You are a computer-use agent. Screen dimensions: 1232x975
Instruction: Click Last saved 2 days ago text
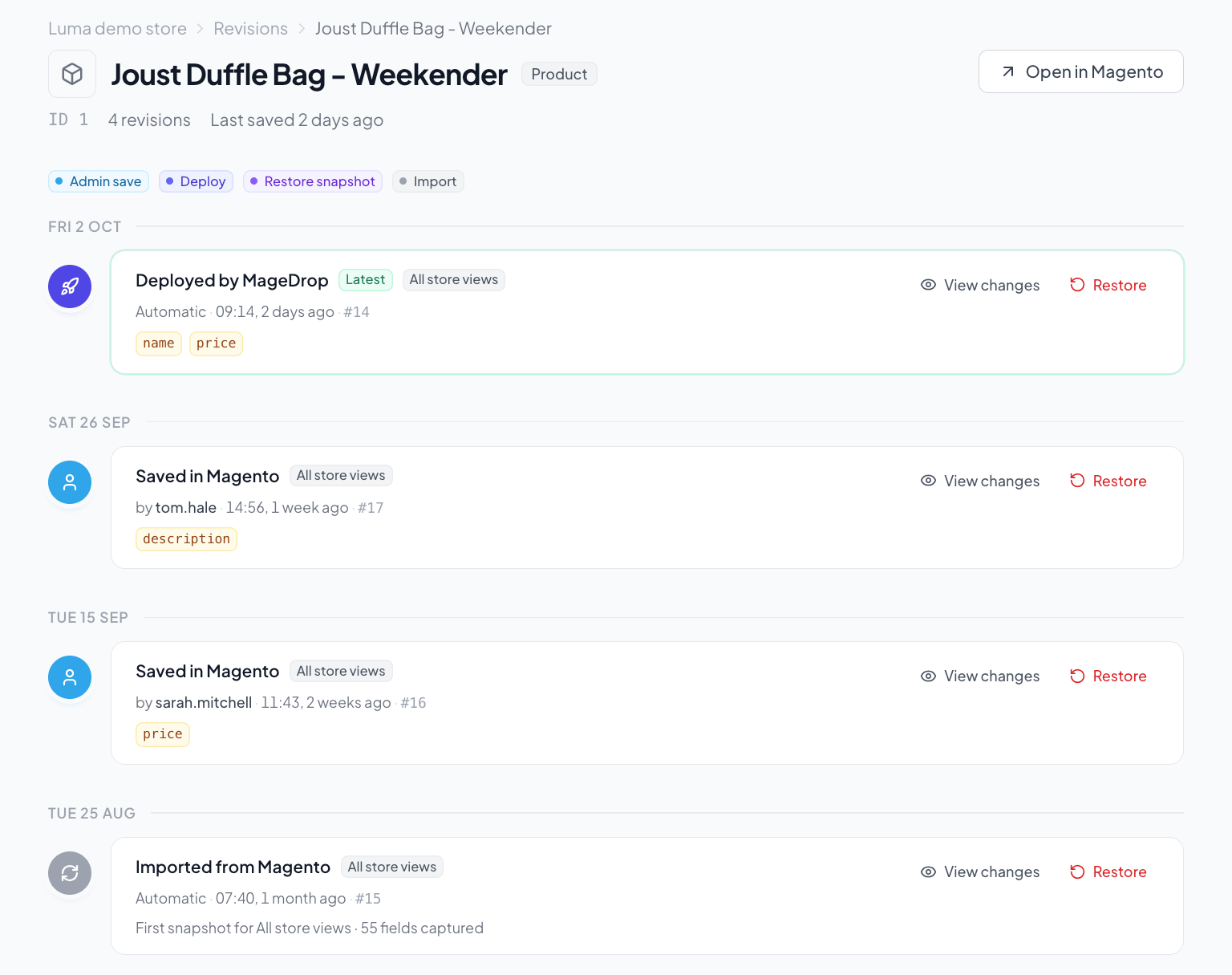297,120
